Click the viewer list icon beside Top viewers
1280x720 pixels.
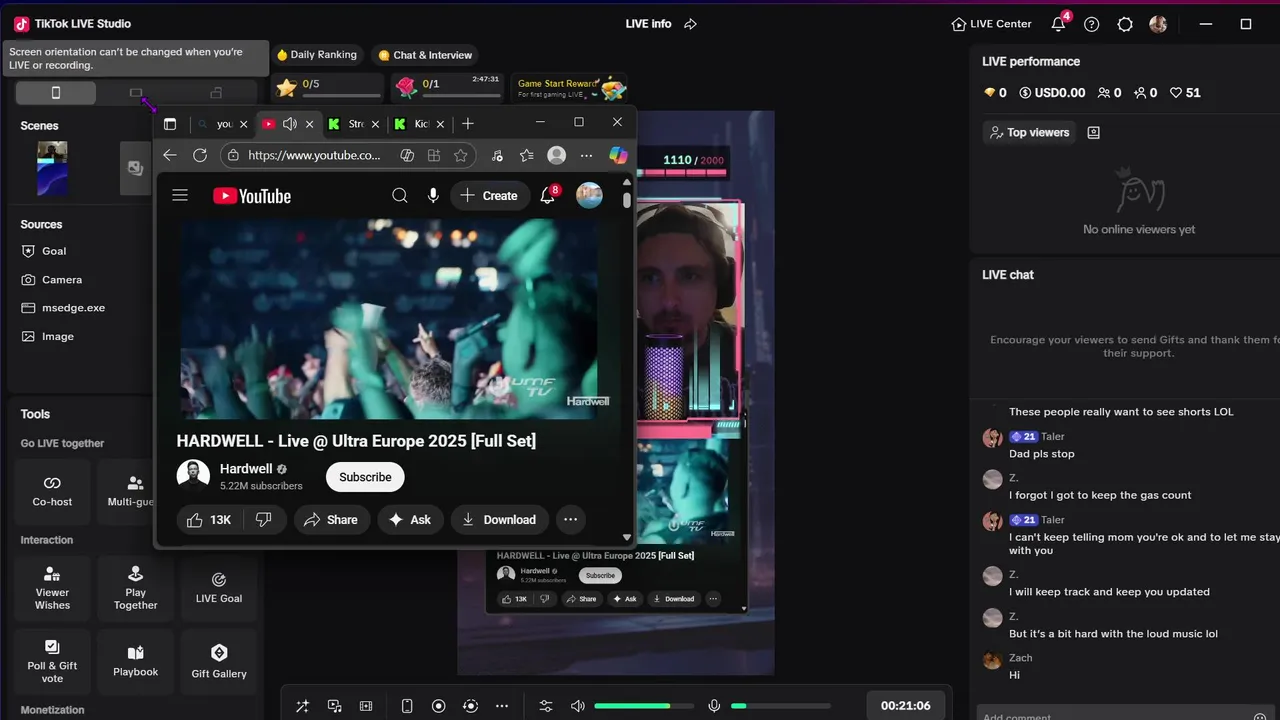(x=1094, y=132)
